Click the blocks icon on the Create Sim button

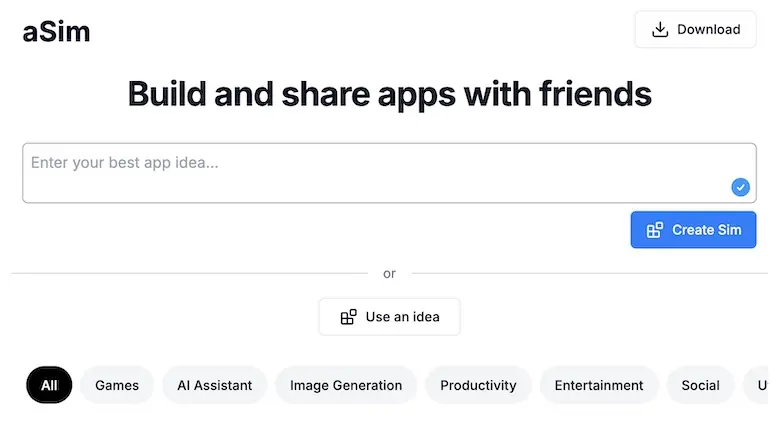point(655,230)
